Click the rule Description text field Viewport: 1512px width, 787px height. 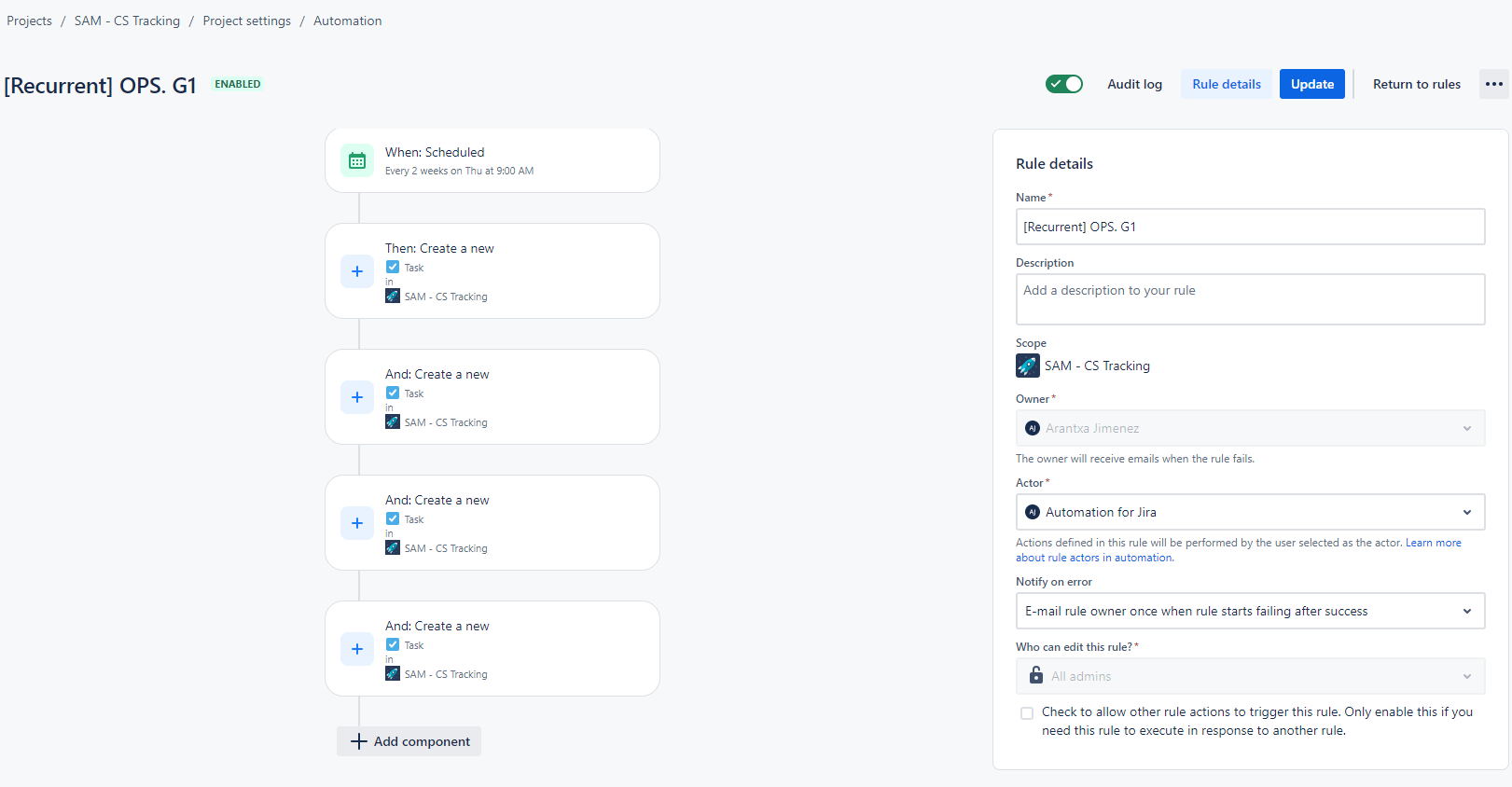(1250, 299)
